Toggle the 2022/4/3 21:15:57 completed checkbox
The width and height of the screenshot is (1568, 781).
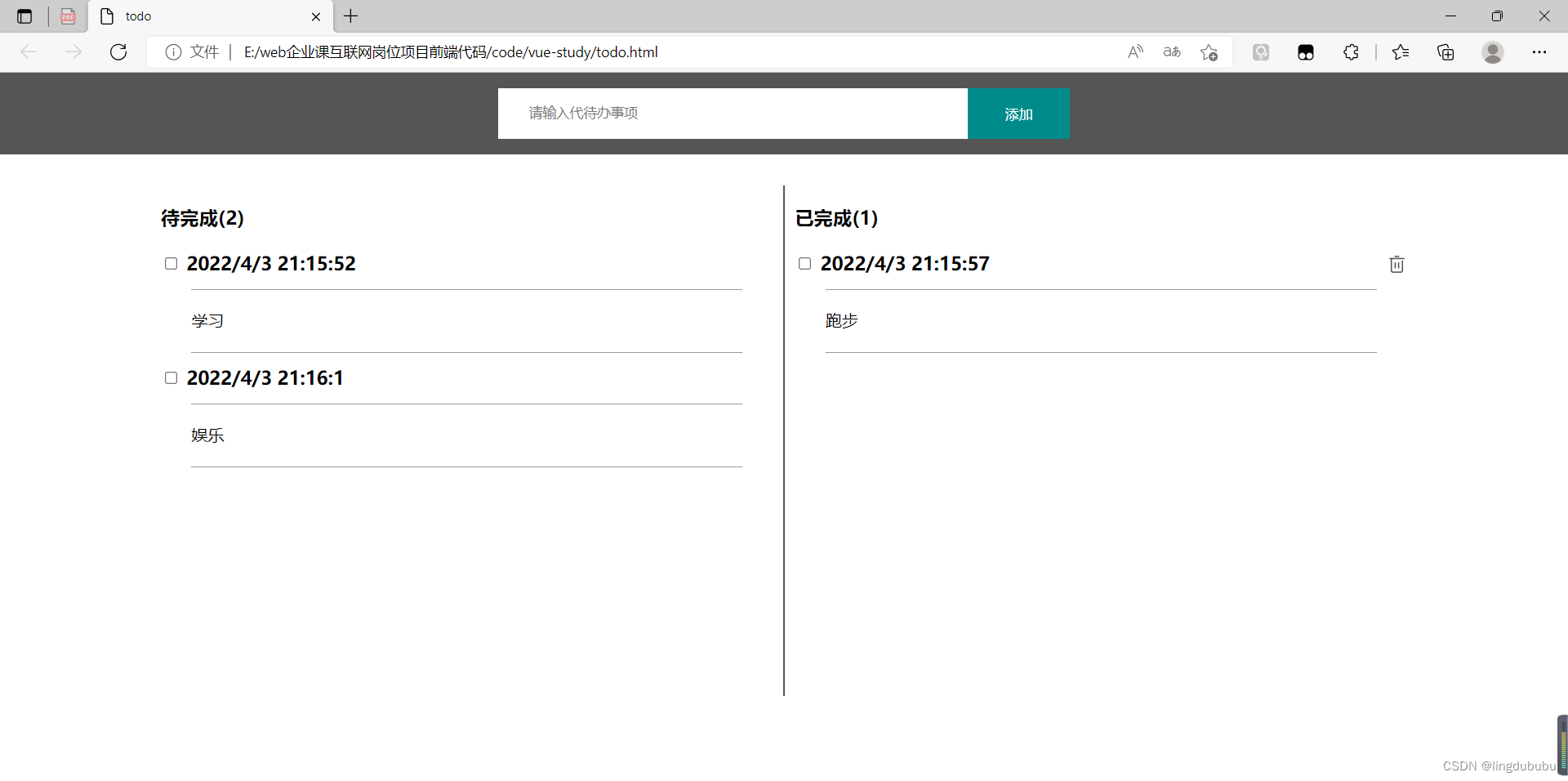click(804, 263)
